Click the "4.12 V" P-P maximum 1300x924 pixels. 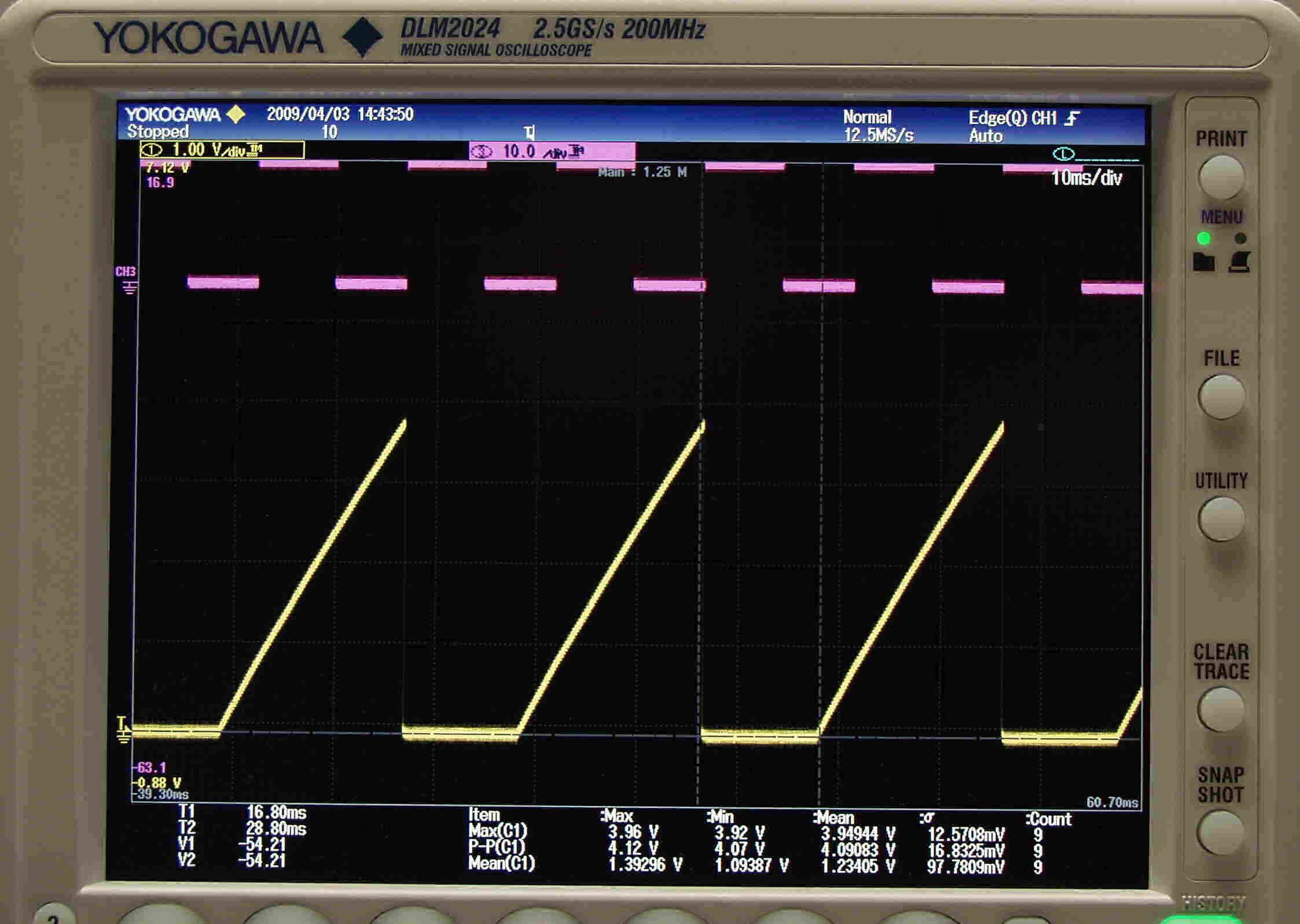[633, 849]
